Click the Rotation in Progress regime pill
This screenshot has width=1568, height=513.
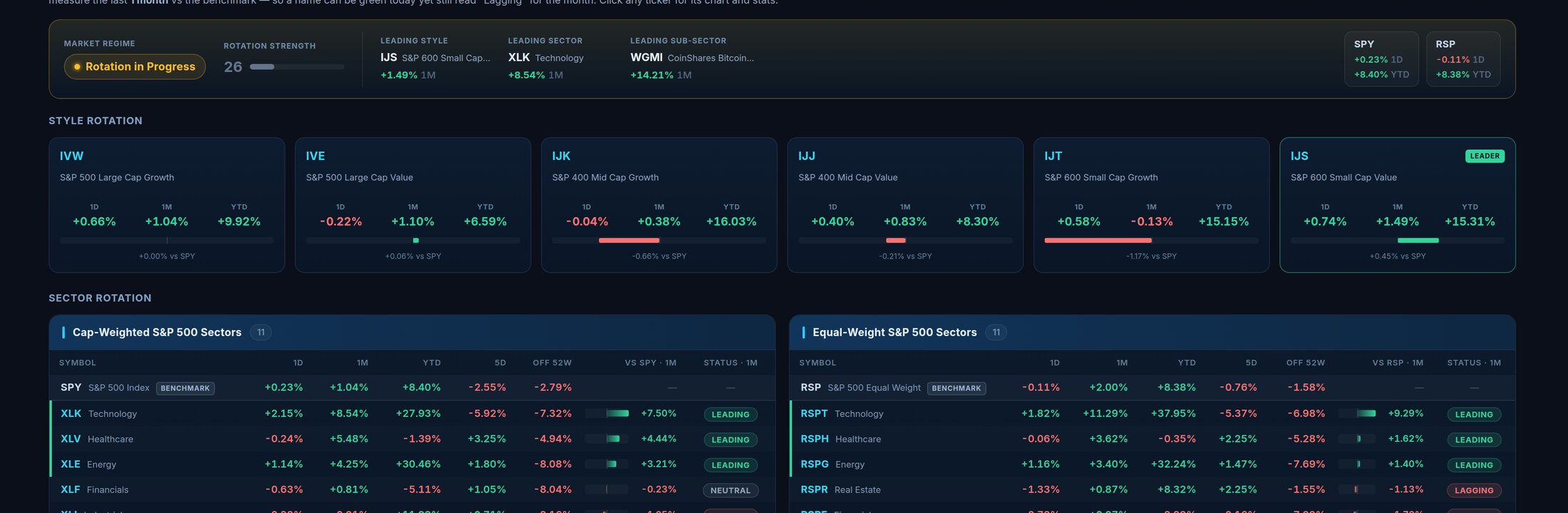(x=135, y=66)
